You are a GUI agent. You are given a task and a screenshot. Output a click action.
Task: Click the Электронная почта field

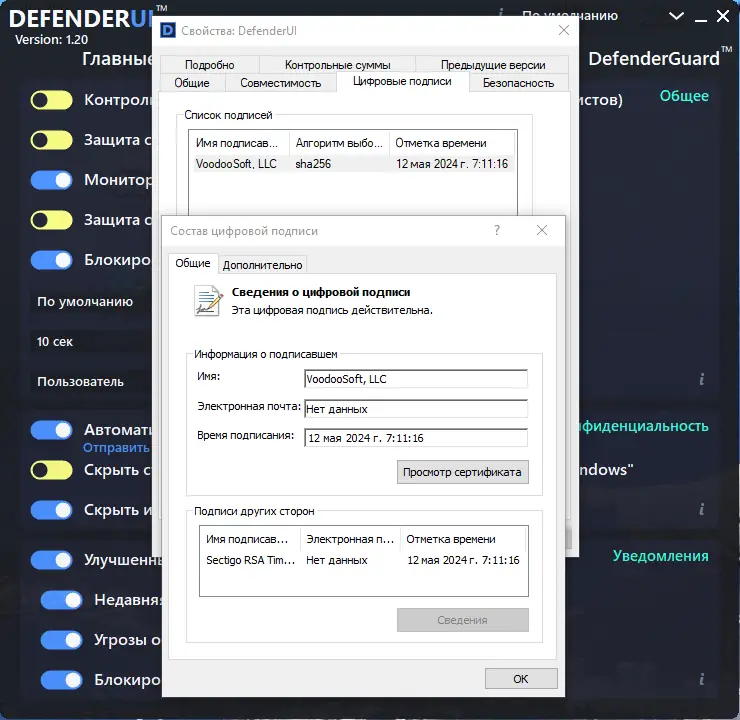[416, 409]
